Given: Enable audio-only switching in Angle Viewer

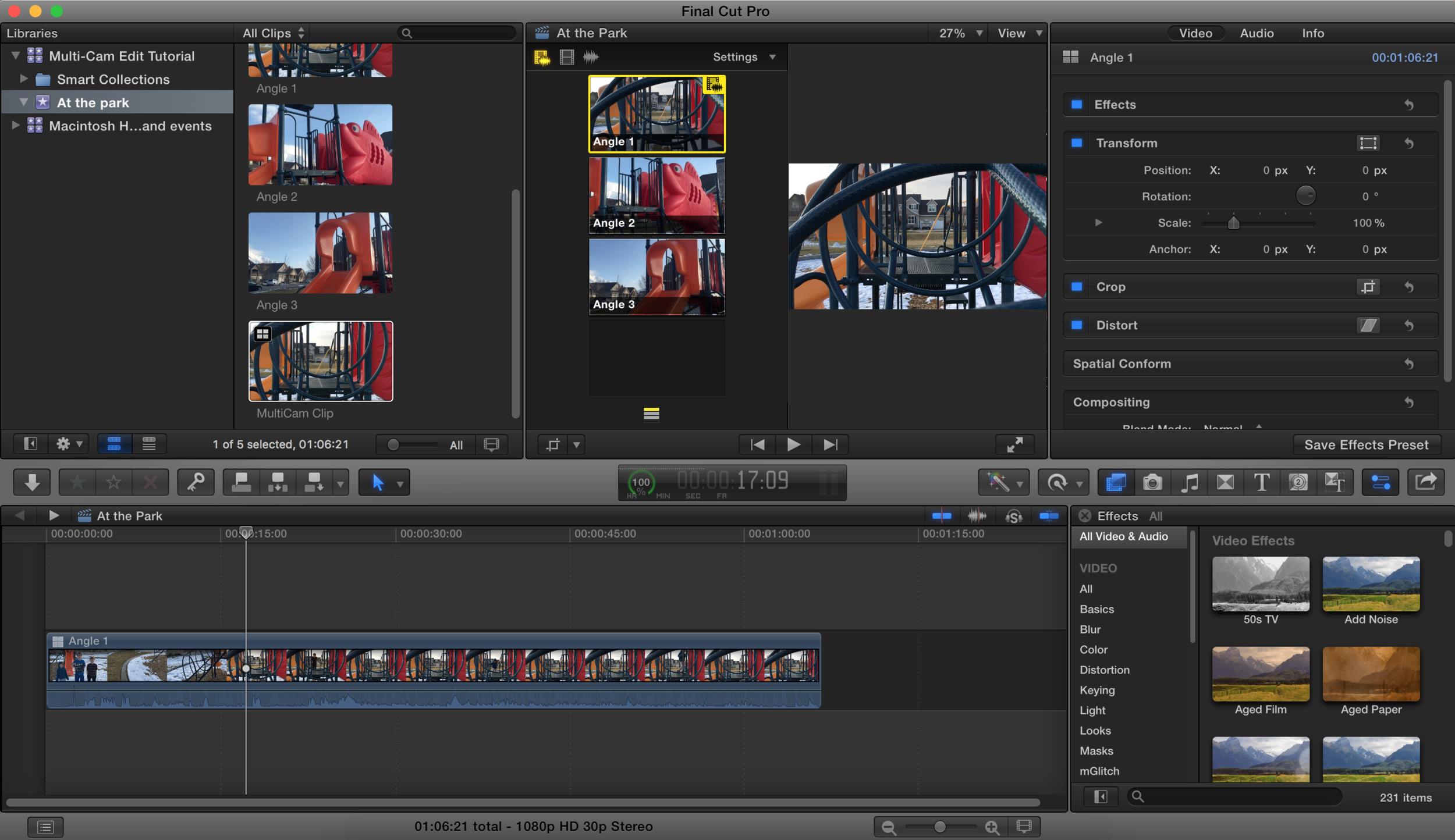Looking at the screenshot, I should pos(591,57).
